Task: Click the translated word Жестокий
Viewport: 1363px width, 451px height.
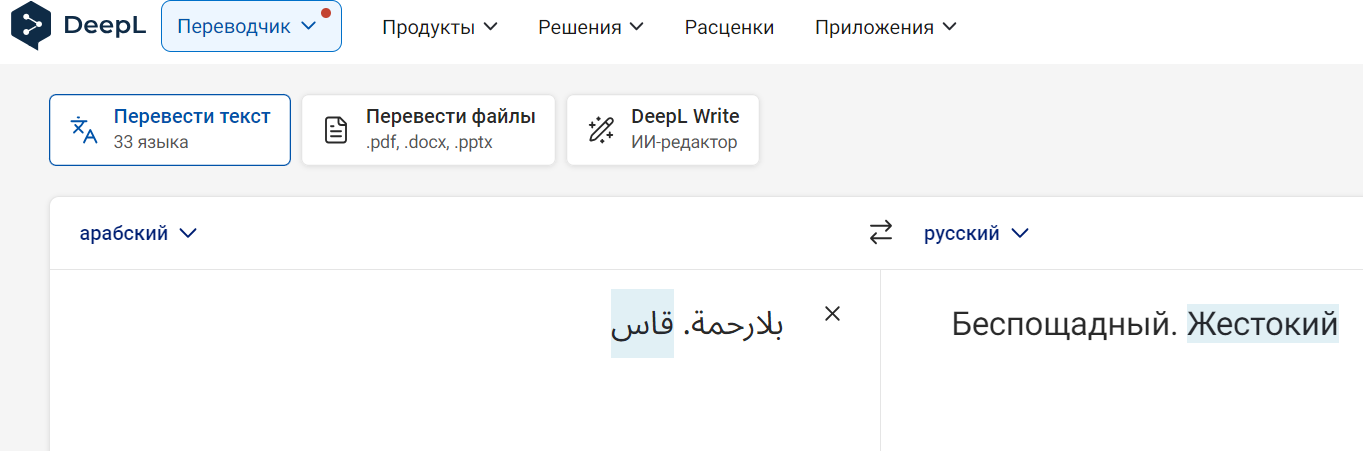Action: tap(1262, 324)
